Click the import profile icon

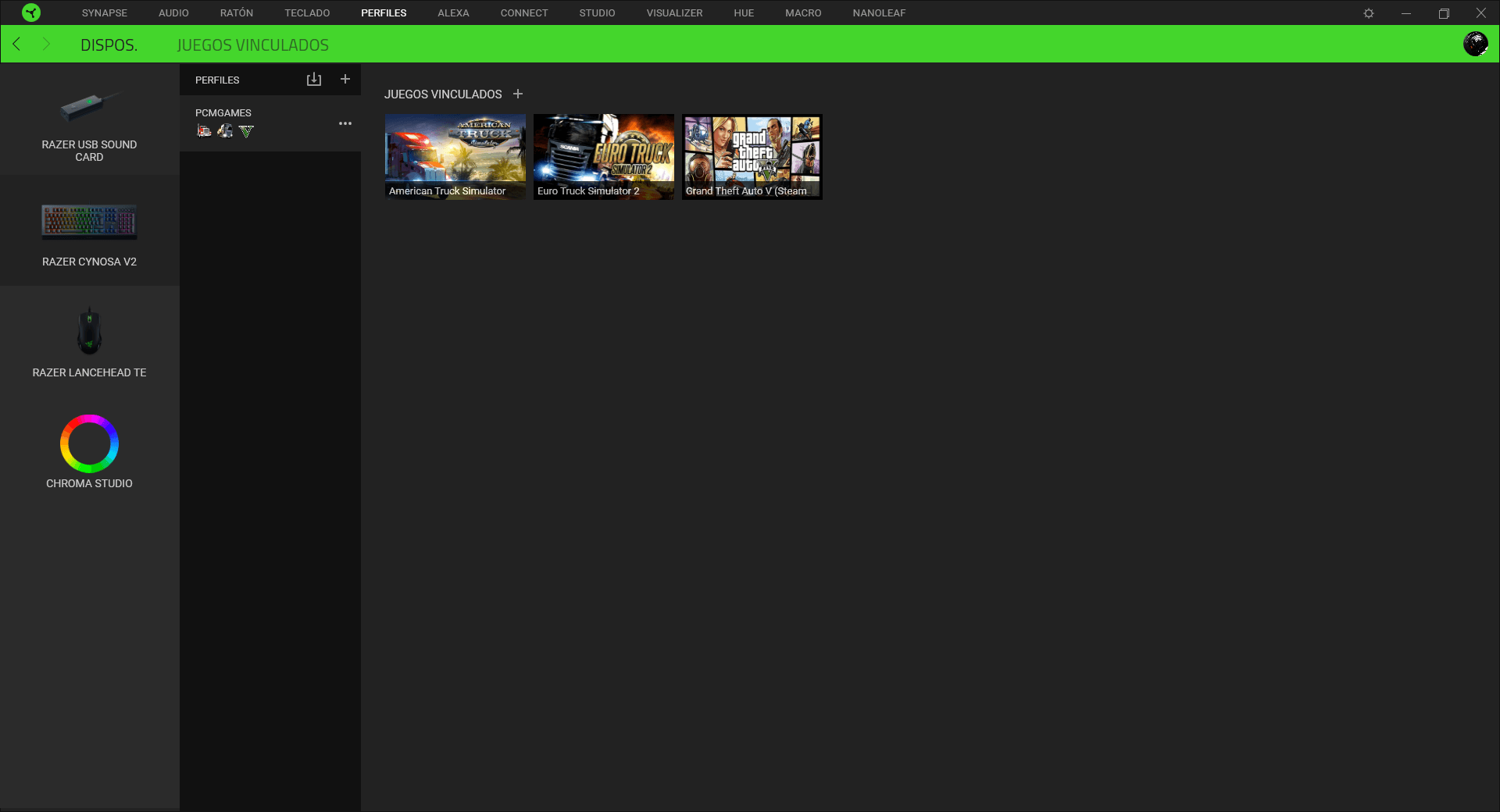(314, 79)
